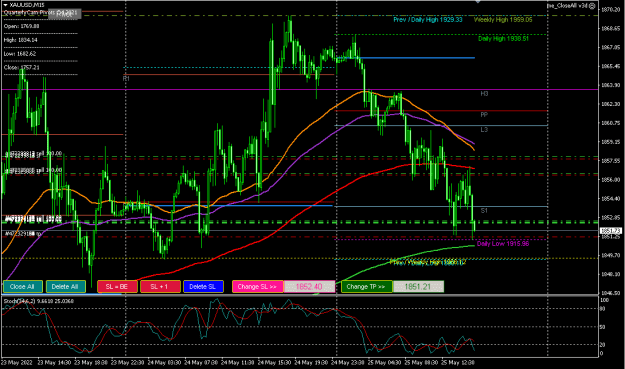
Task: Click the EA name label CloseAll v3d
Action: click(568, 6)
